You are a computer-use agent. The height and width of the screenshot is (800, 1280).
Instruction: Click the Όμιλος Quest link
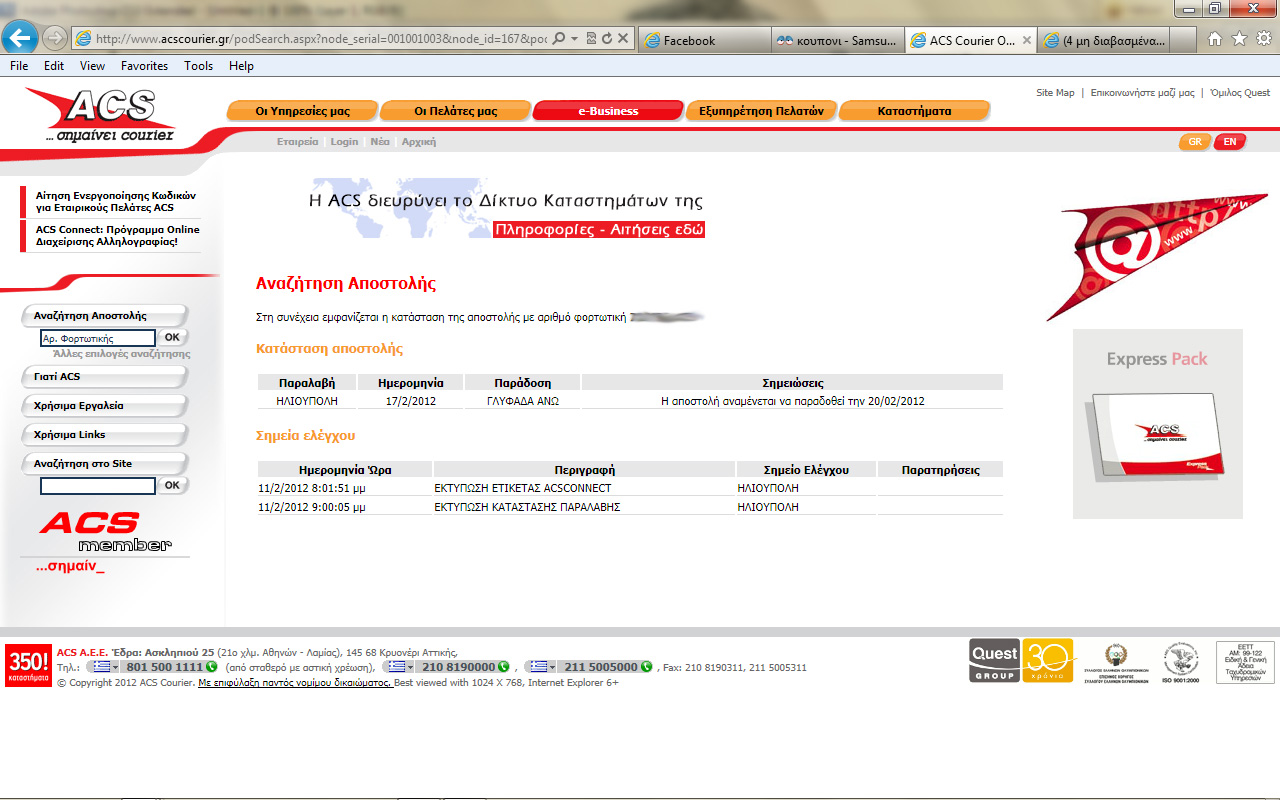pos(1240,93)
